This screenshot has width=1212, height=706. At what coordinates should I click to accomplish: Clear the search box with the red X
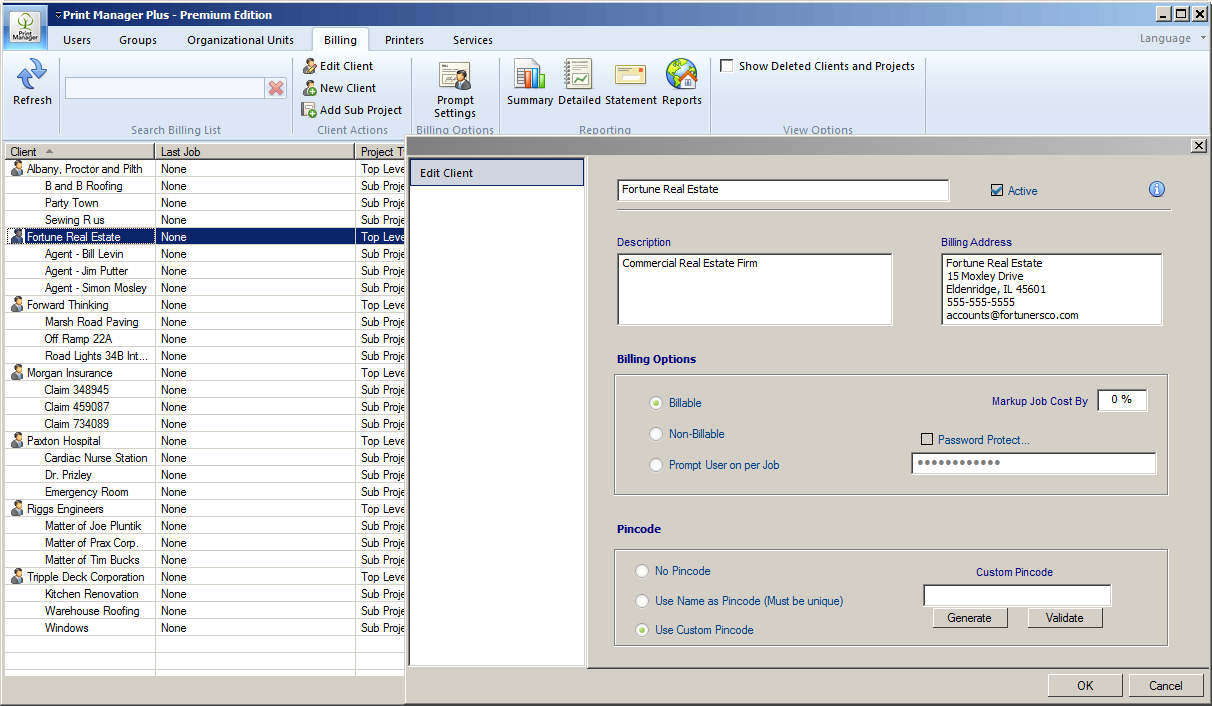click(x=276, y=89)
